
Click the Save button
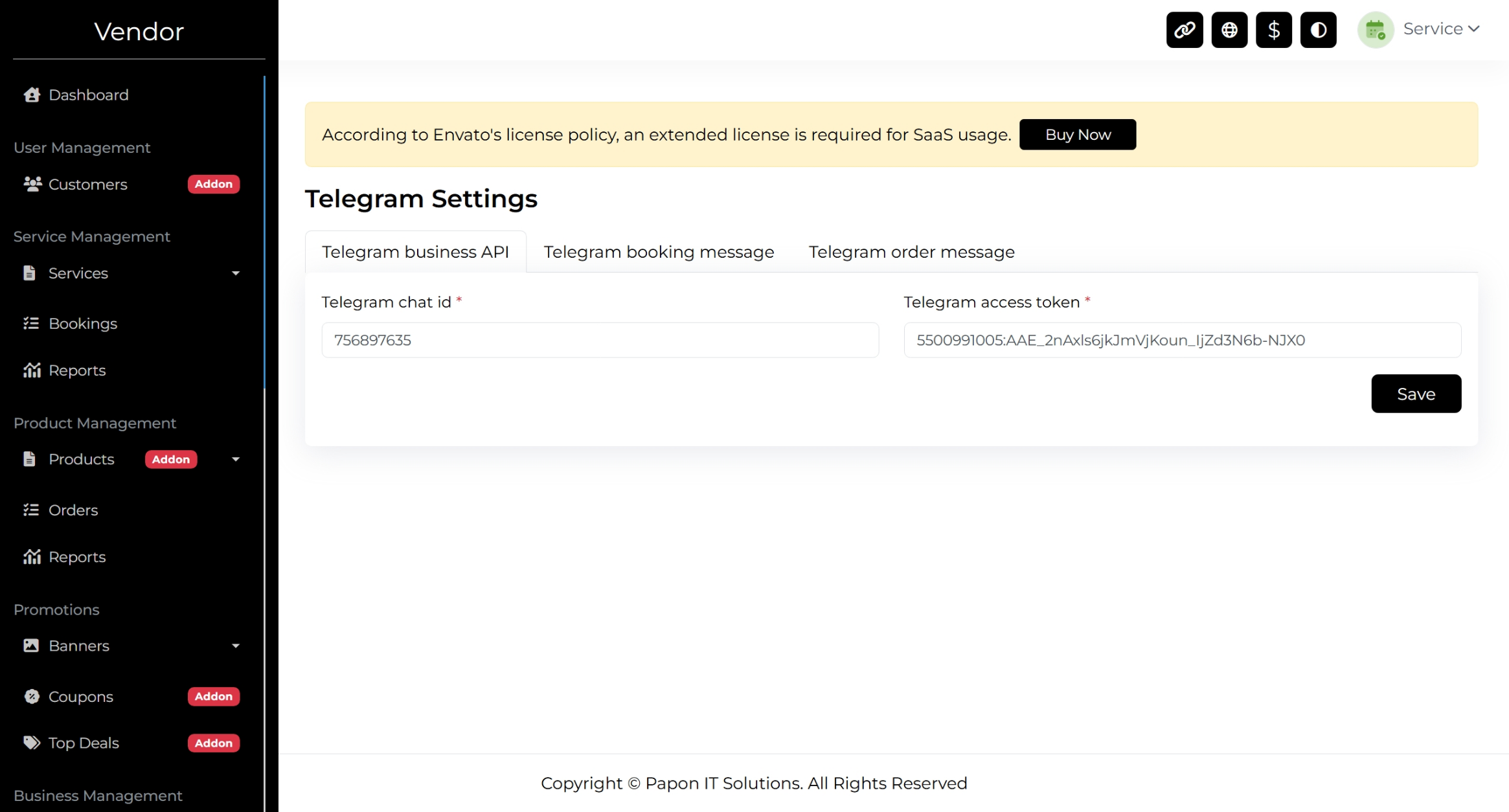1415,394
